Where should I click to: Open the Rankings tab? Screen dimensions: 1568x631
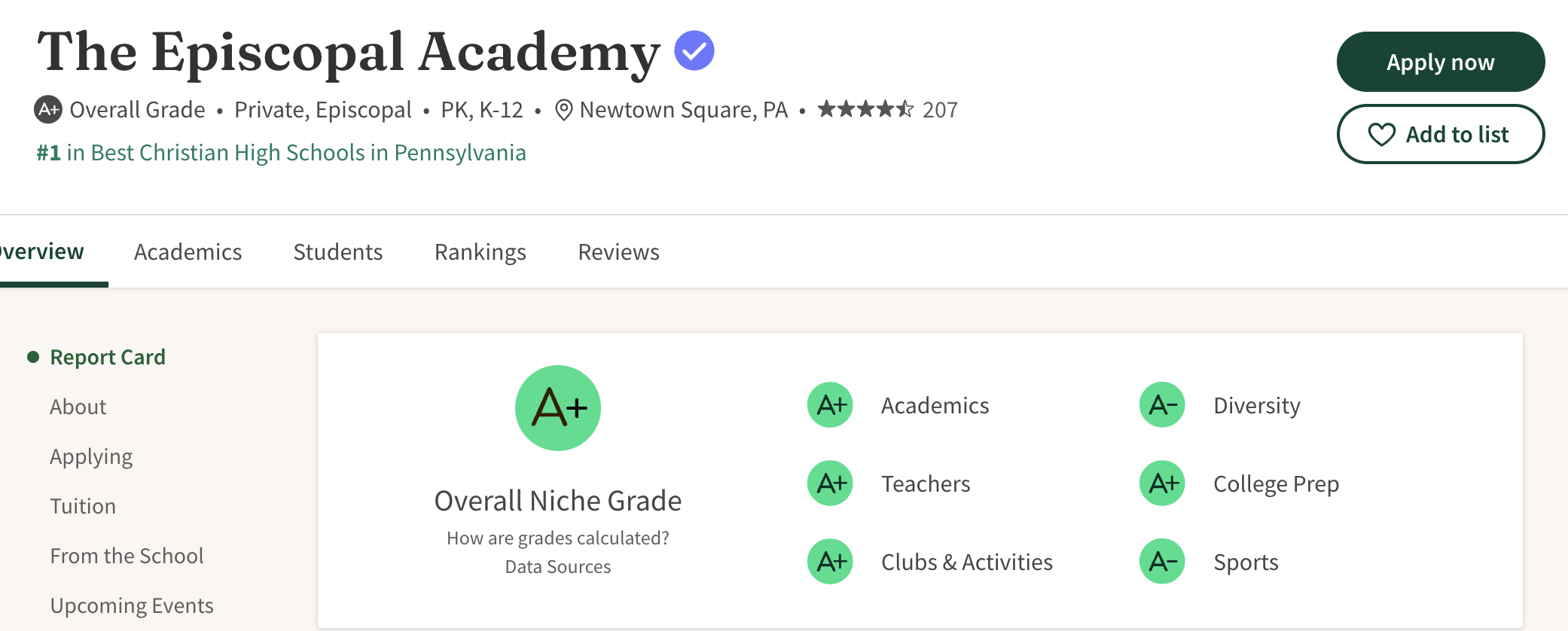coord(480,252)
